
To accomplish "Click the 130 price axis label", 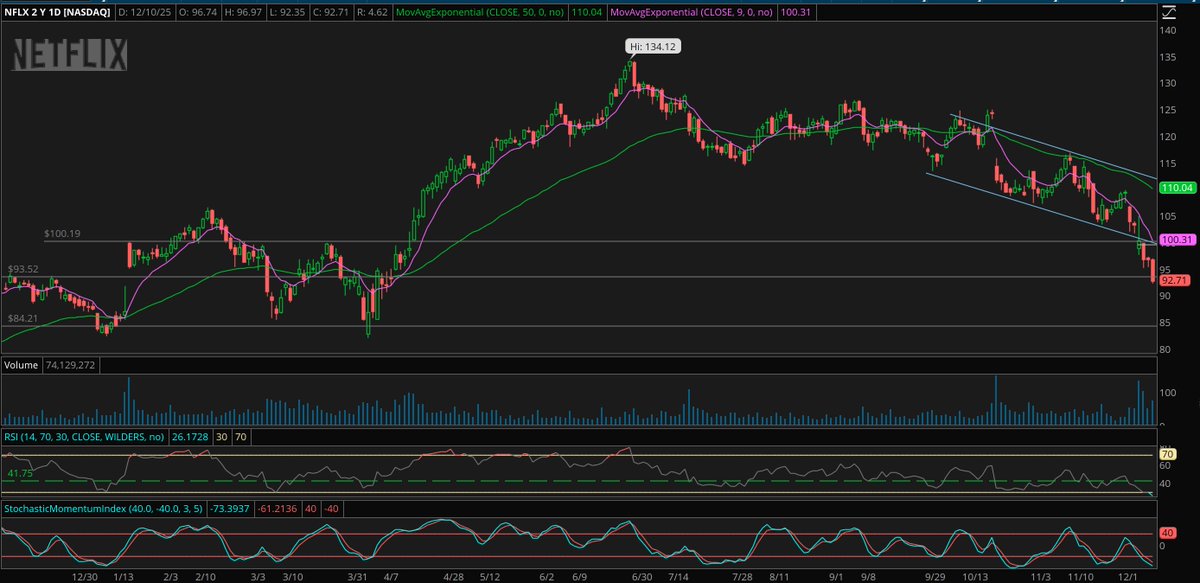I will [1168, 83].
